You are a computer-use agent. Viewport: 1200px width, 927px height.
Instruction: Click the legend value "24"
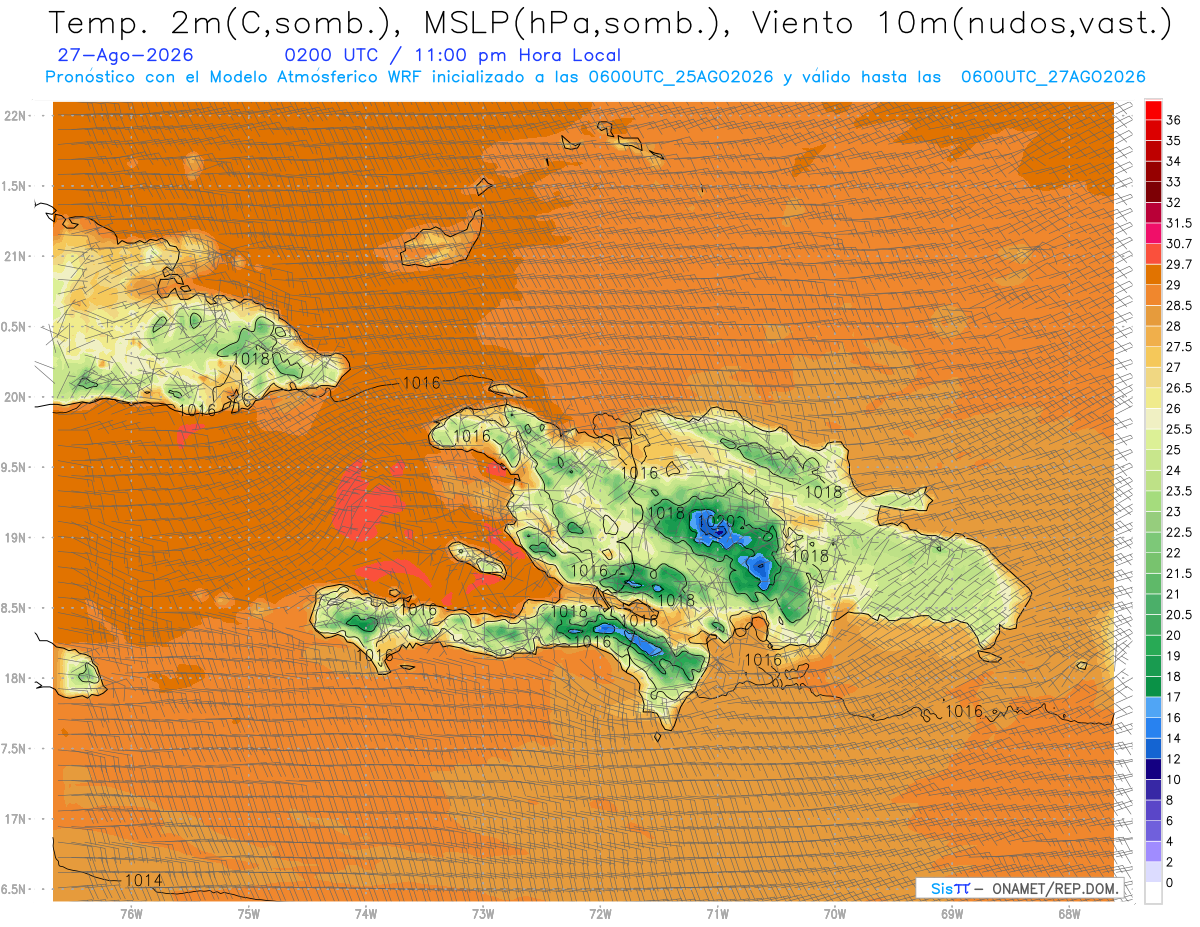[1174, 470]
